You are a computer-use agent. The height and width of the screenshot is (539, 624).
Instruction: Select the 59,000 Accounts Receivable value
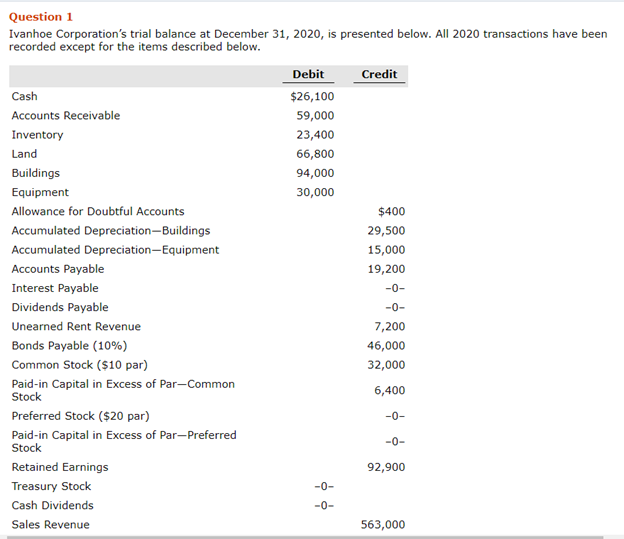click(x=315, y=115)
